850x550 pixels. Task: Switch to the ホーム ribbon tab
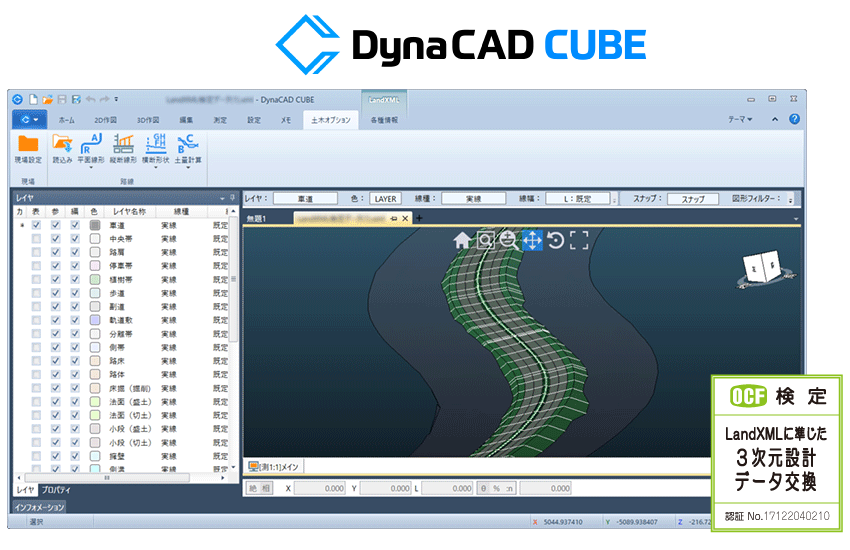tap(67, 120)
